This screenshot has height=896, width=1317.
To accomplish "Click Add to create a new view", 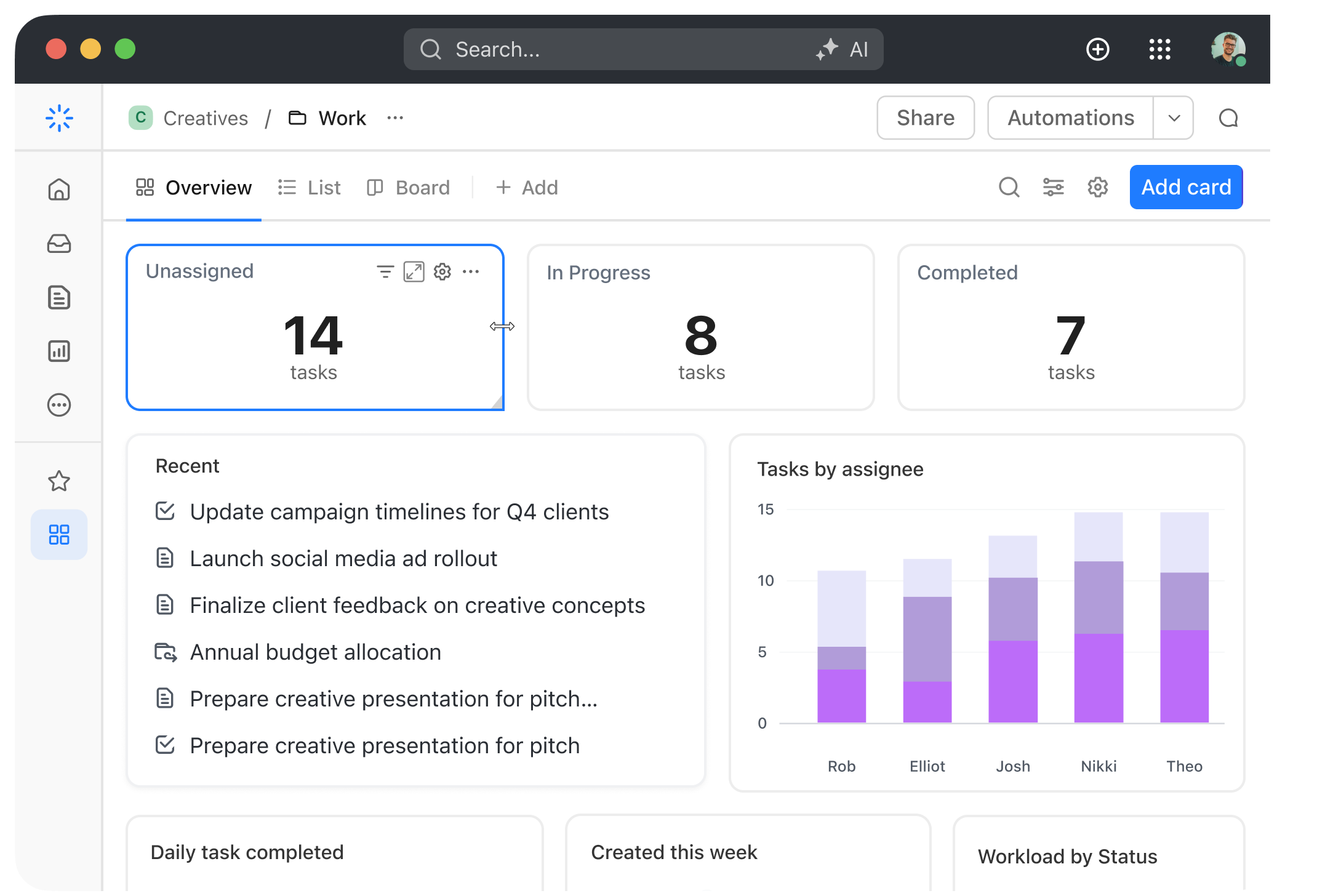I will pyautogui.click(x=526, y=187).
